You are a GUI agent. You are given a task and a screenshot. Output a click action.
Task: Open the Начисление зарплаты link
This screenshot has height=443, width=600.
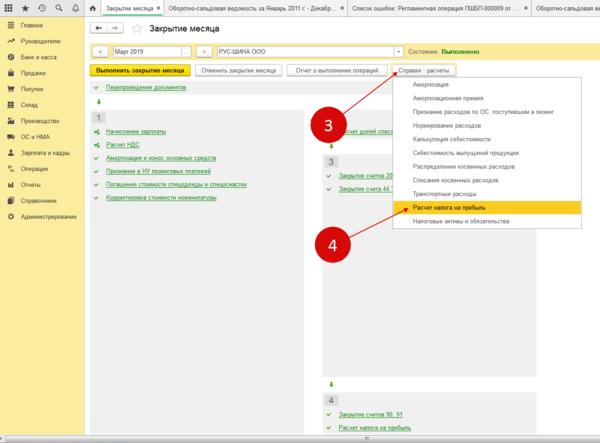tap(135, 132)
